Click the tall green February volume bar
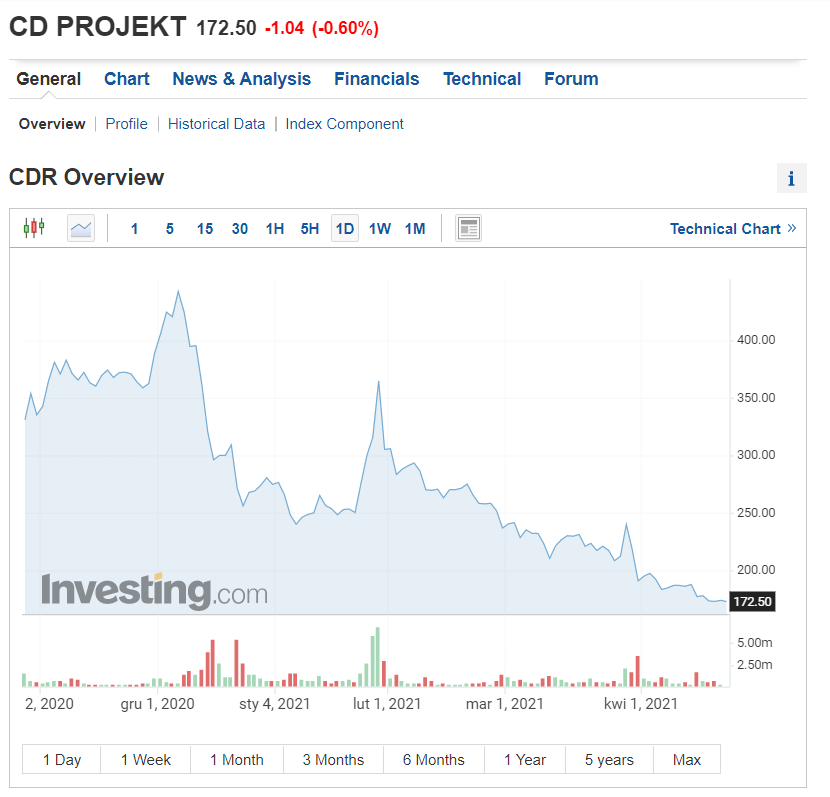The image size is (830, 797). point(377,657)
